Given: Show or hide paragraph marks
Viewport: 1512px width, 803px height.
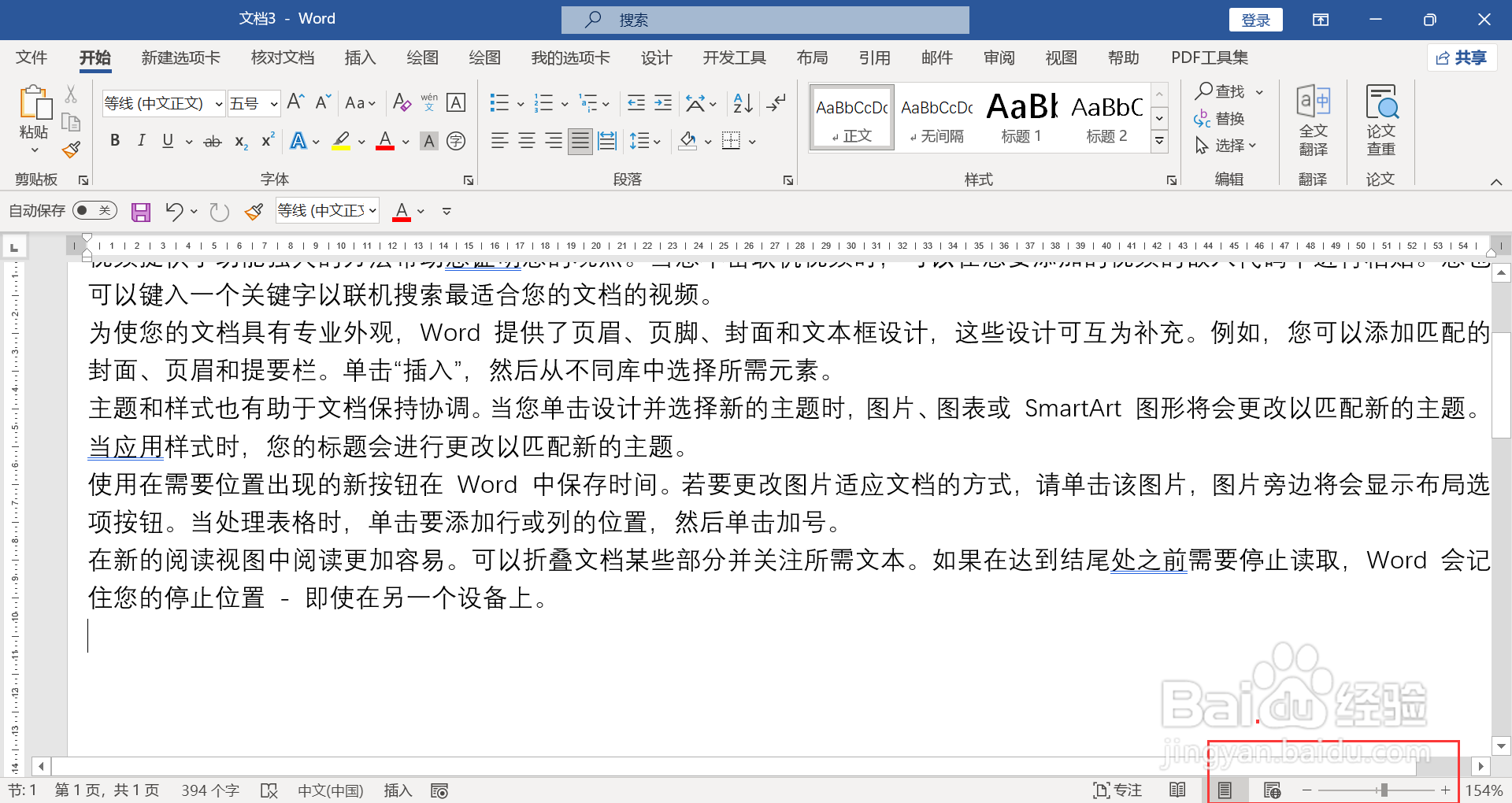Looking at the screenshot, I should [776, 103].
